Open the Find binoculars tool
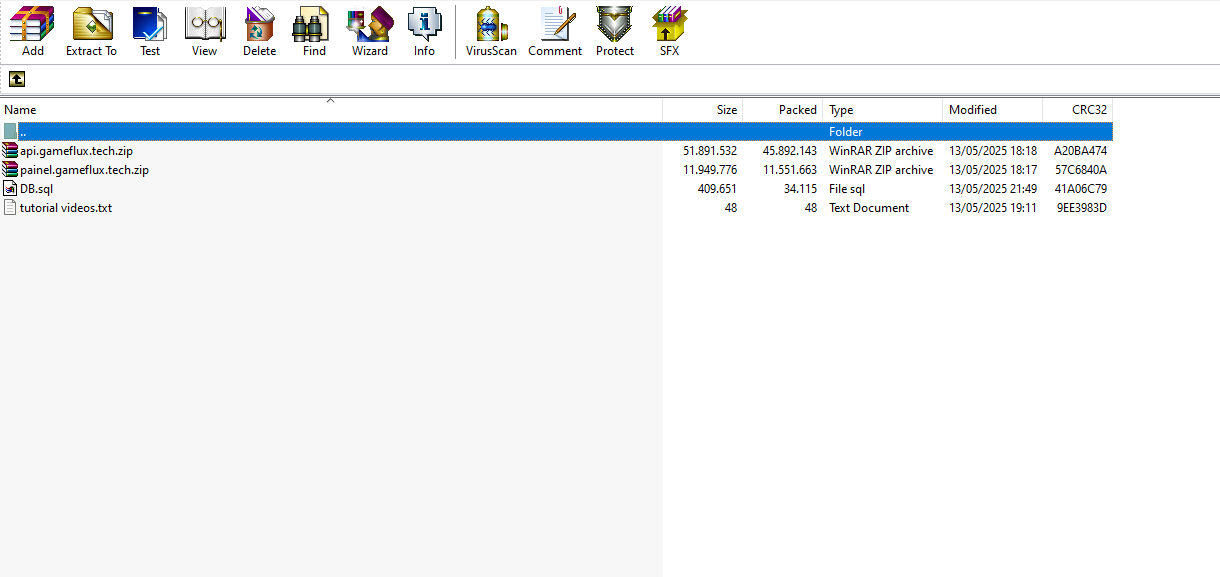Viewport: 1220px width, 577px height. pyautogui.click(x=314, y=30)
